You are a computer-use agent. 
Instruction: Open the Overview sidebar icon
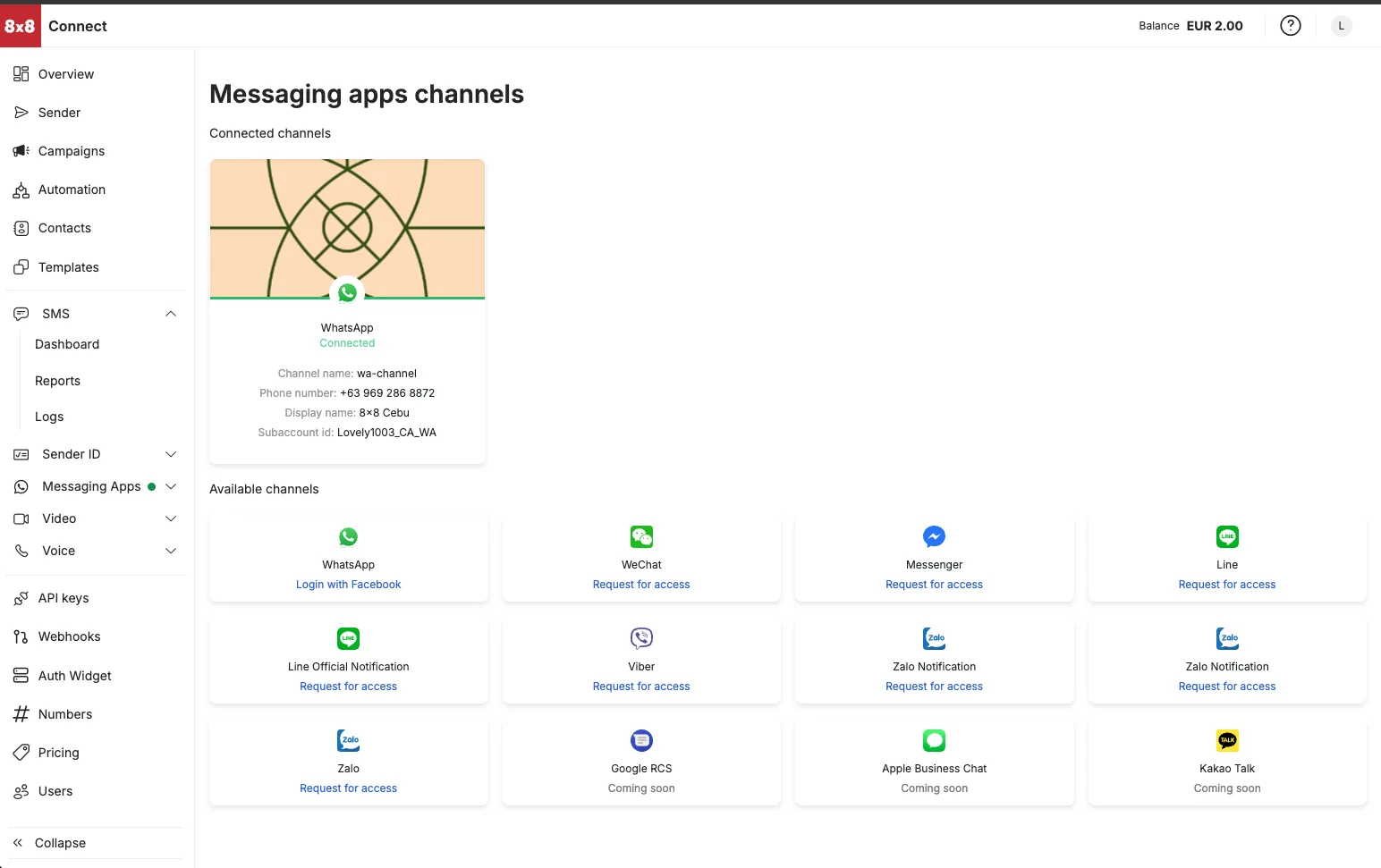(x=21, y=74)
